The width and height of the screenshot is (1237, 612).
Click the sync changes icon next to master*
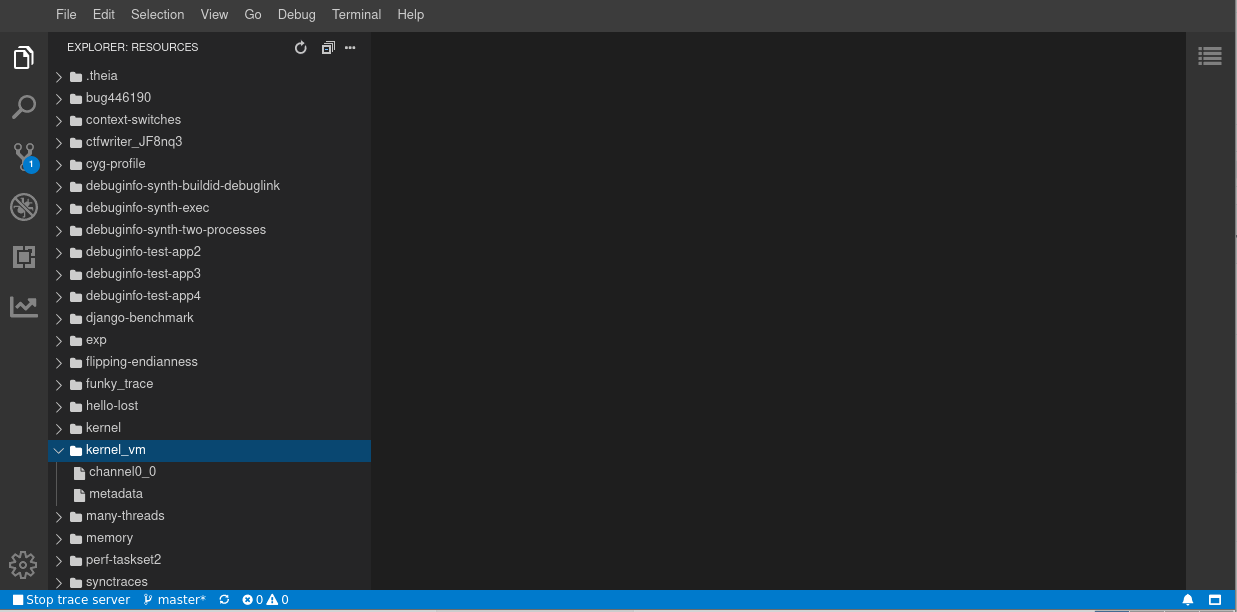(x=224, y=599)
